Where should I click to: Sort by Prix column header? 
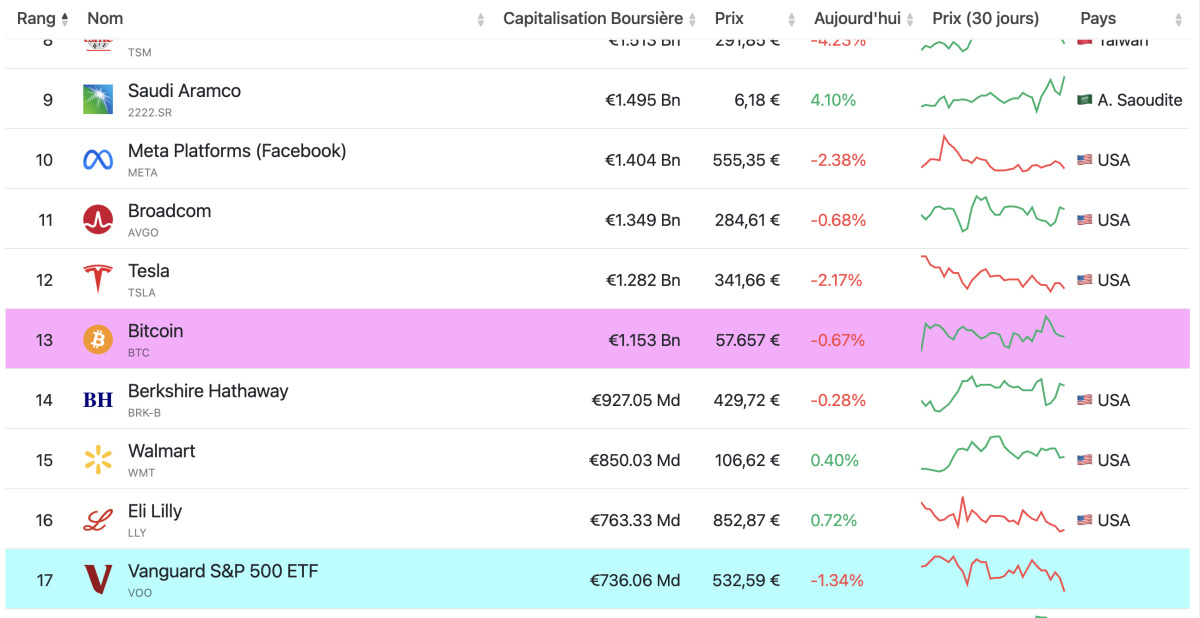pyautogui.click(x=755, y=18)
